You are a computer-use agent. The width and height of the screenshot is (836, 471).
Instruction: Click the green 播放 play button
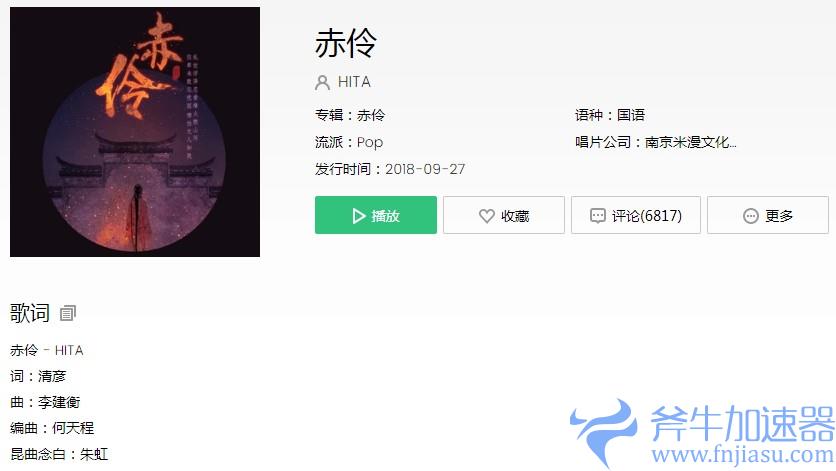tap(375, 215)
